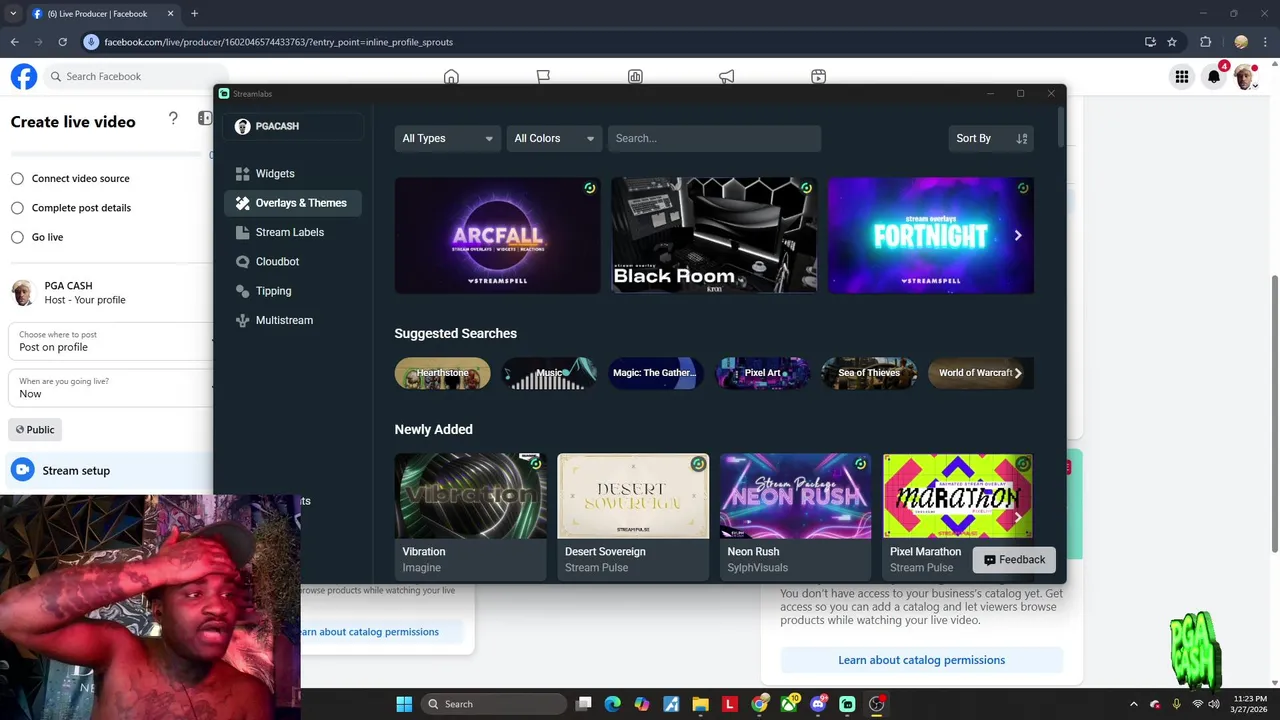The height and width of the screenshot is (720, 1280).
Task: Change the Public audience setting
Action: pos(35,430)
